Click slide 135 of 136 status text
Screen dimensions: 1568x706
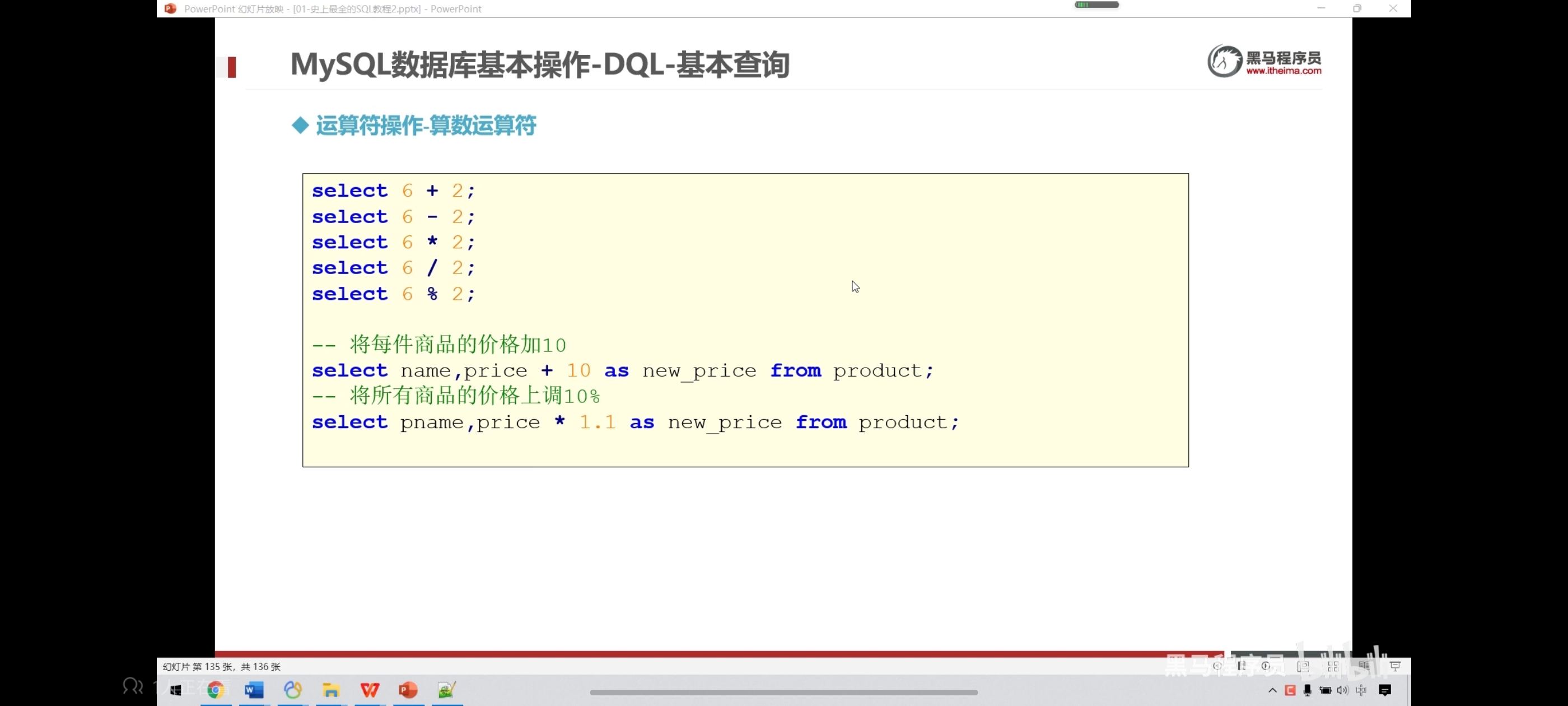point(222,666)
